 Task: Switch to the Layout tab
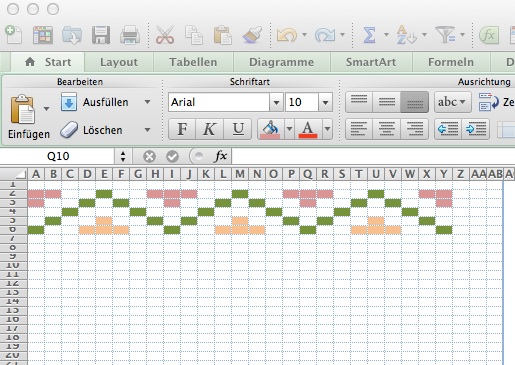(x=119, y=62)
